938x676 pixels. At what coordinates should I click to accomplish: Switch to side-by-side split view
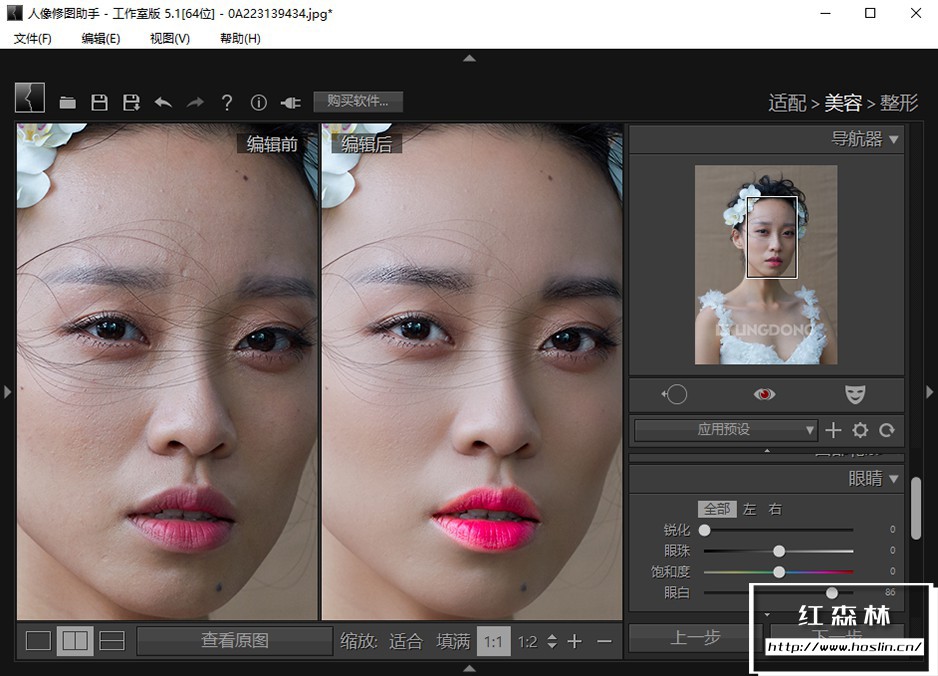tap(75, 641)
